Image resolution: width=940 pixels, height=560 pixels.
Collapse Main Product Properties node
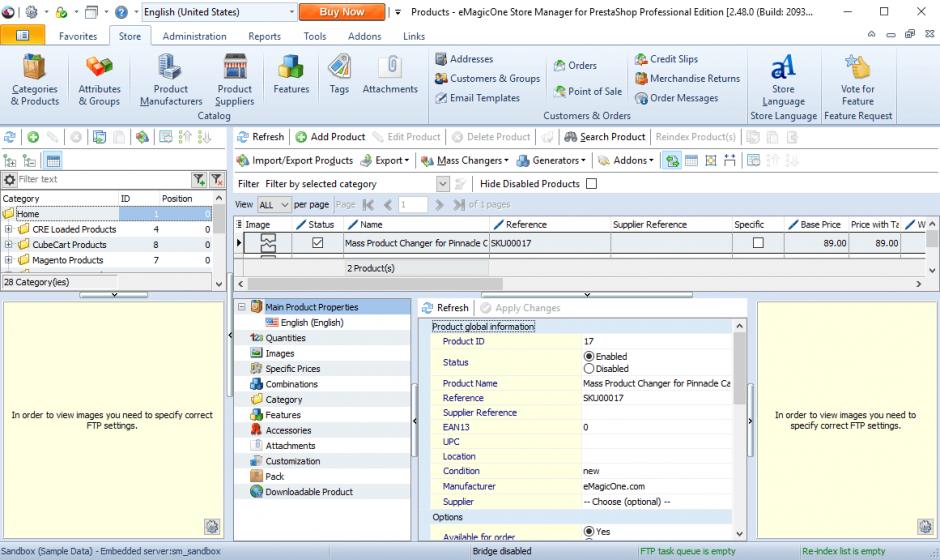[x=241, y=307]
